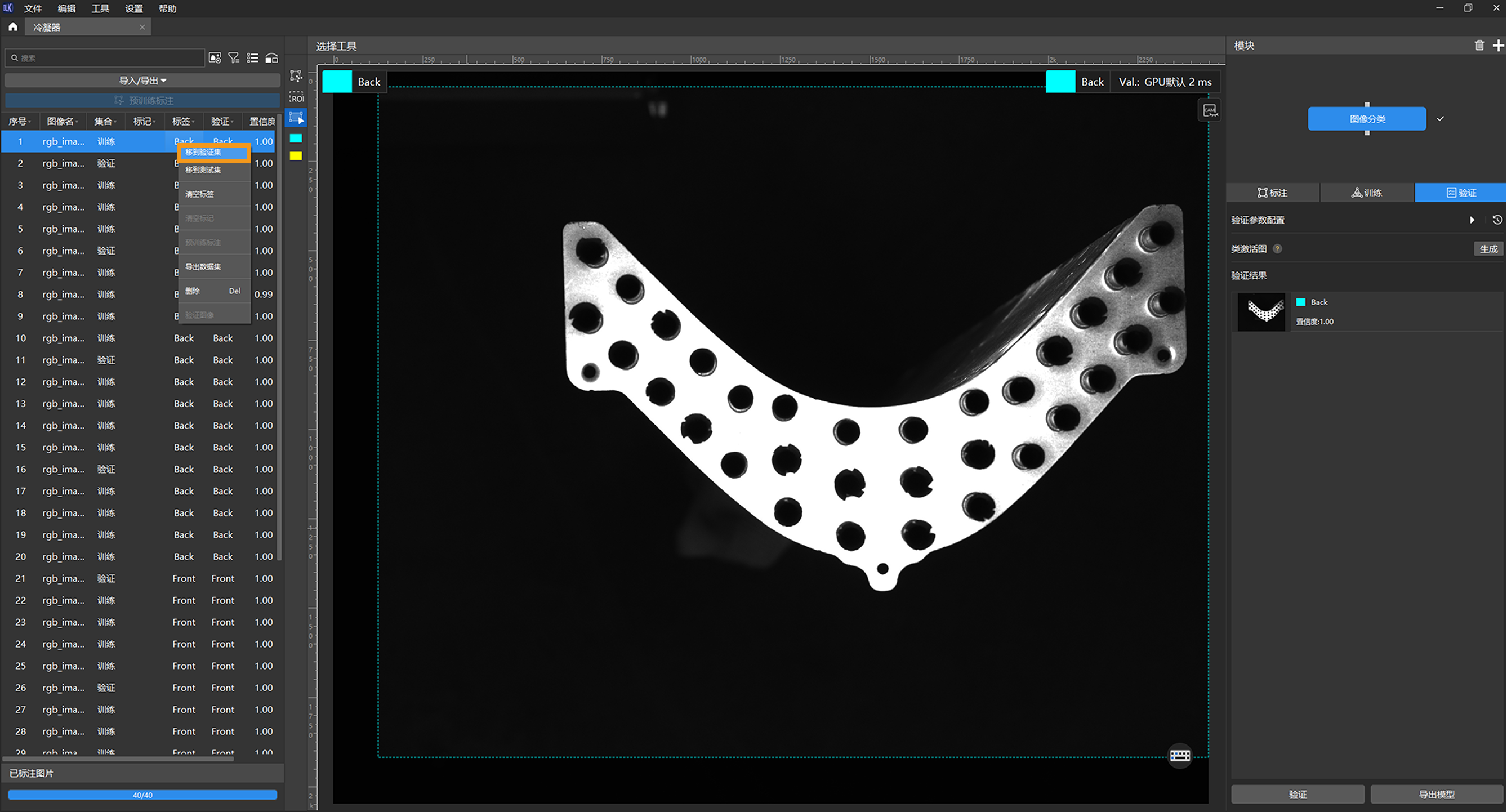Click the home icon
The height and width of the screenshot is (812, 1507).
(x=13, y=27)
